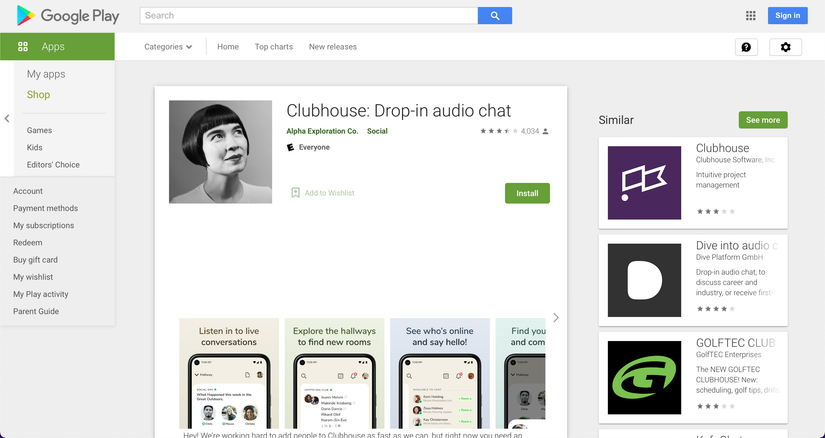Click the 'Intuitive project management' description
This screenshot has height=438, width=825.
coord(721,180)
